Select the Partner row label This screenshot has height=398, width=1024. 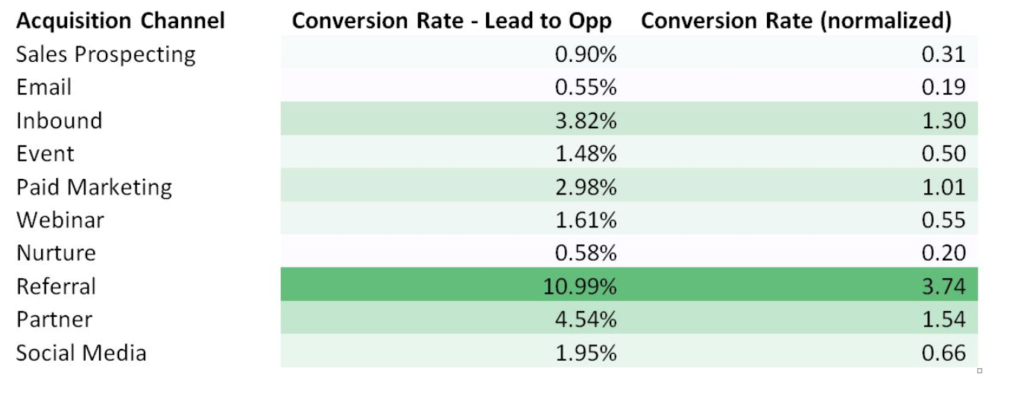point(54,320)
